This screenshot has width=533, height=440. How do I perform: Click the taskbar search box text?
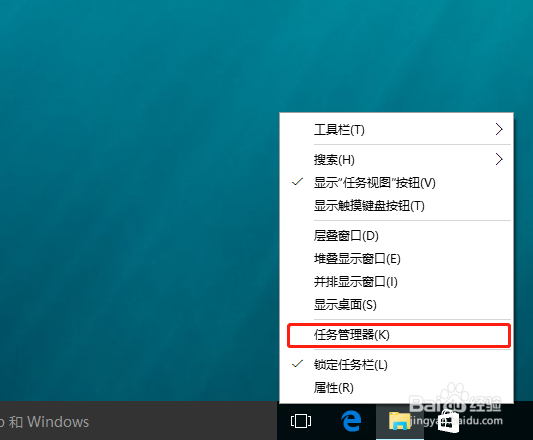tap(45, 422)
